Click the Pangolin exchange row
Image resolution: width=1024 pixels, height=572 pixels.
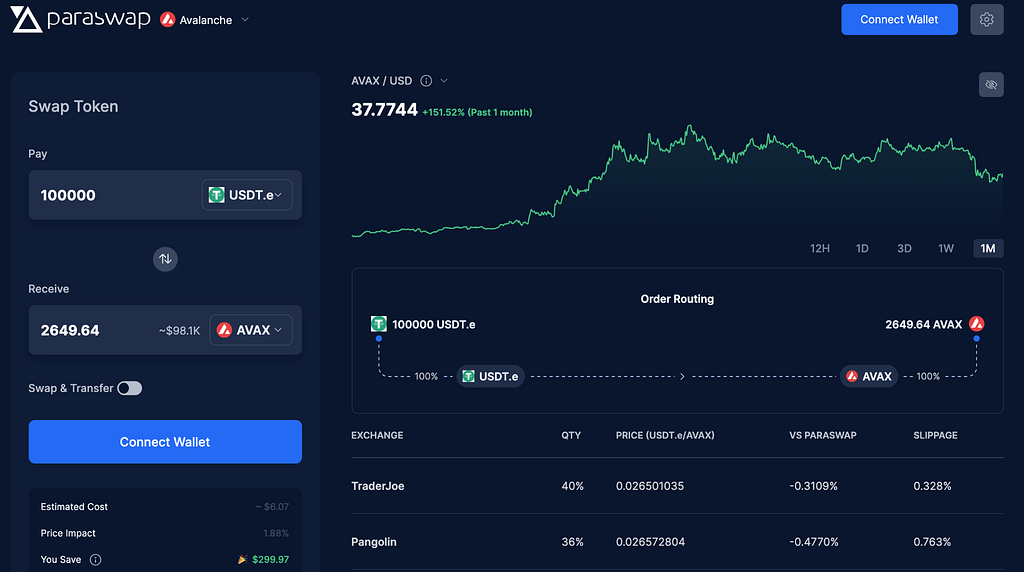click(x=677, y=542)
